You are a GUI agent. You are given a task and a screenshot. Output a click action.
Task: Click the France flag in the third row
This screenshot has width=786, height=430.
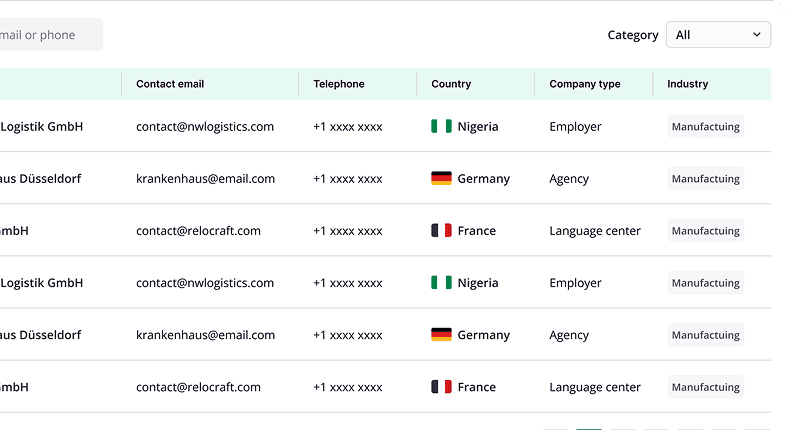coord(441,231)
